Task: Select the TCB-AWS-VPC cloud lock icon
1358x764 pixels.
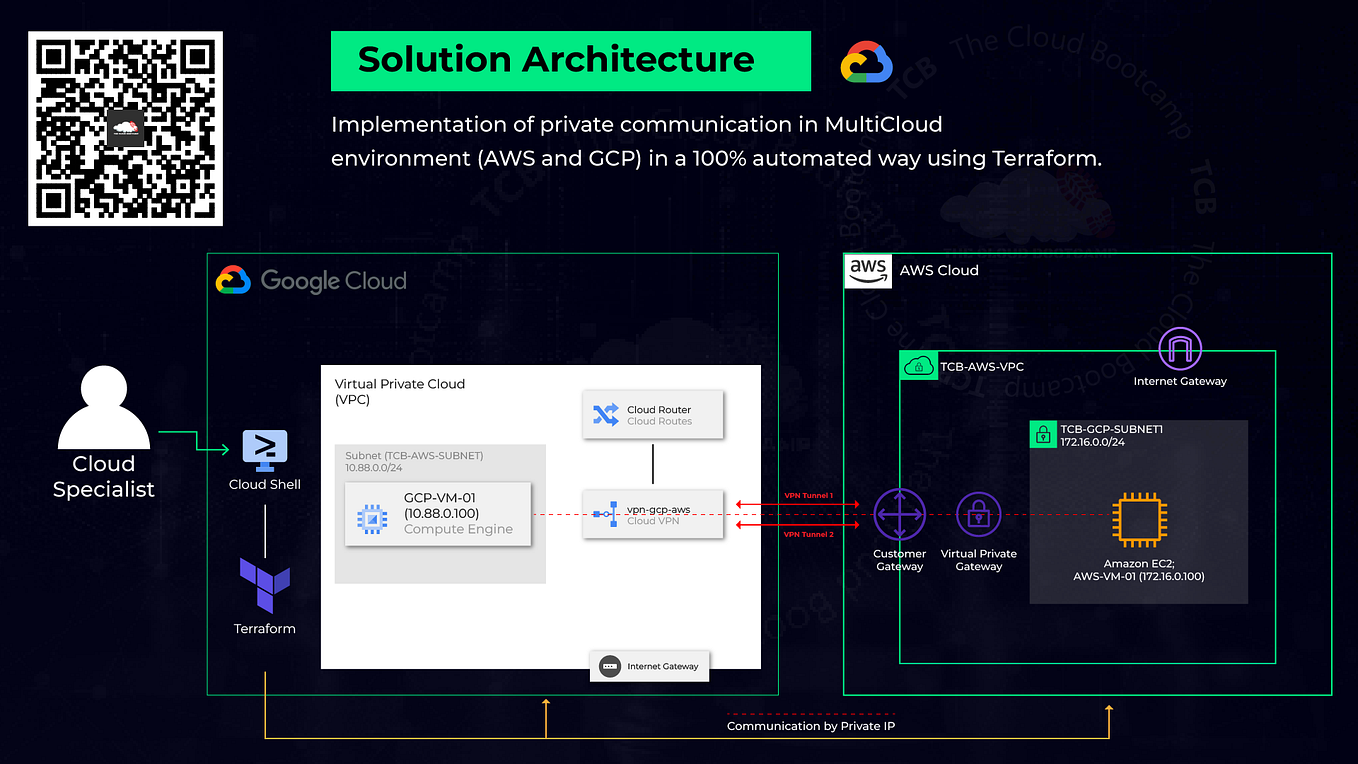Action: [x=918, y=366]
